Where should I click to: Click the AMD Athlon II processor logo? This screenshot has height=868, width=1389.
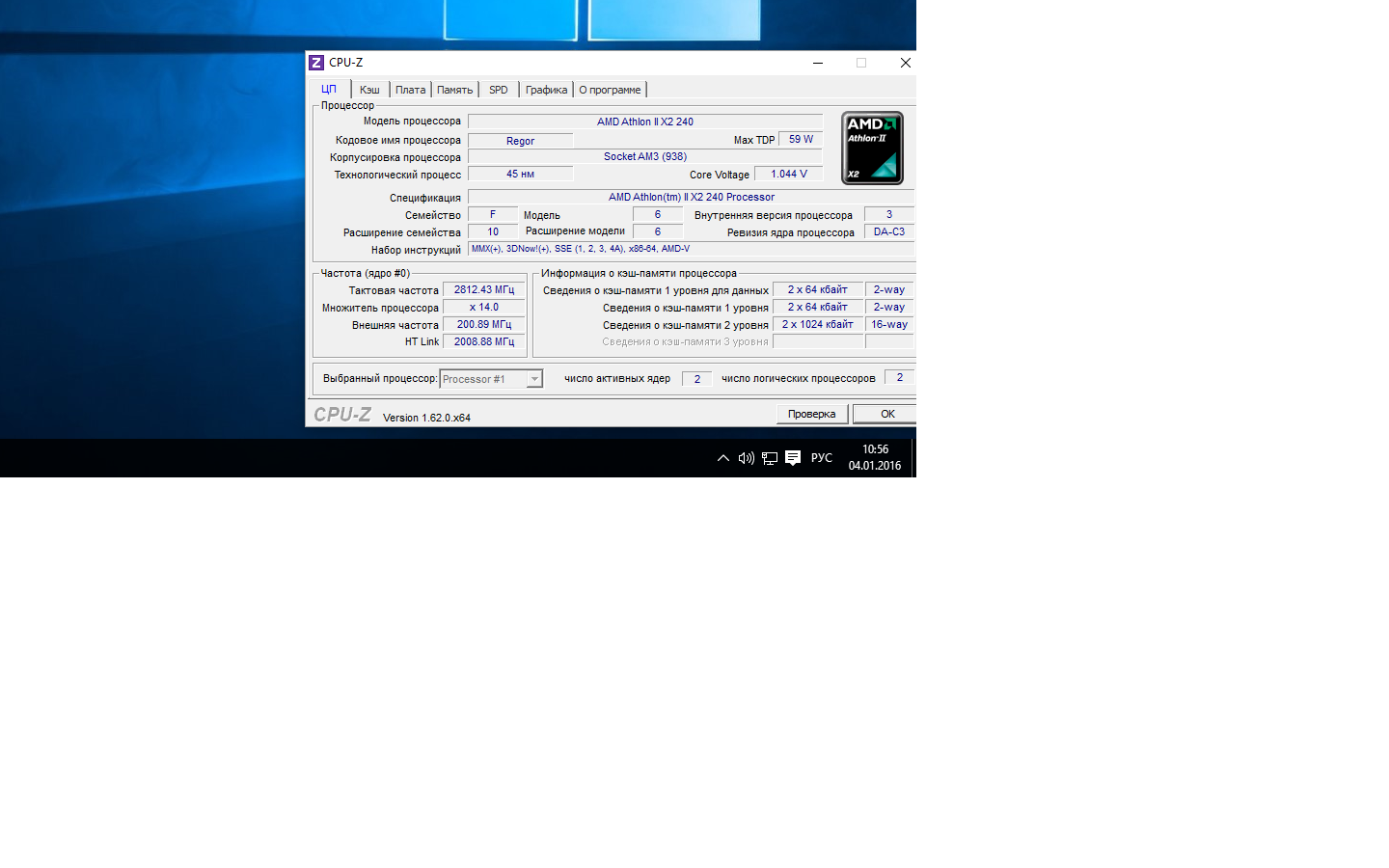tap(872, 149)
